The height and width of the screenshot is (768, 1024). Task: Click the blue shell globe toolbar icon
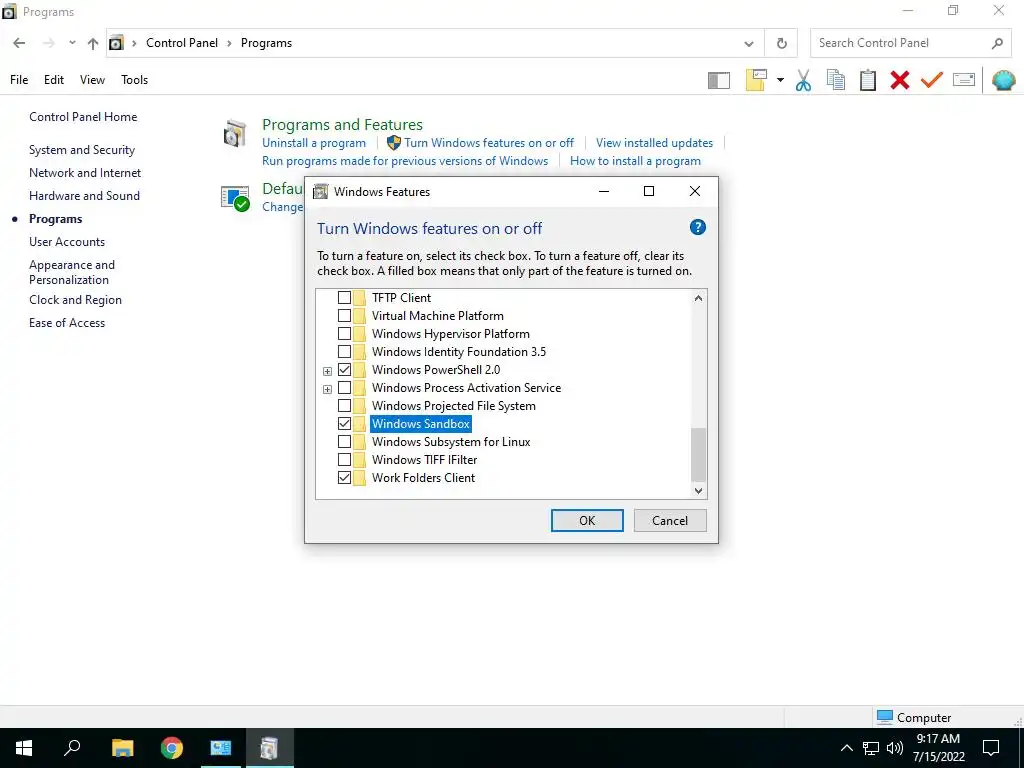(1004, 80)
